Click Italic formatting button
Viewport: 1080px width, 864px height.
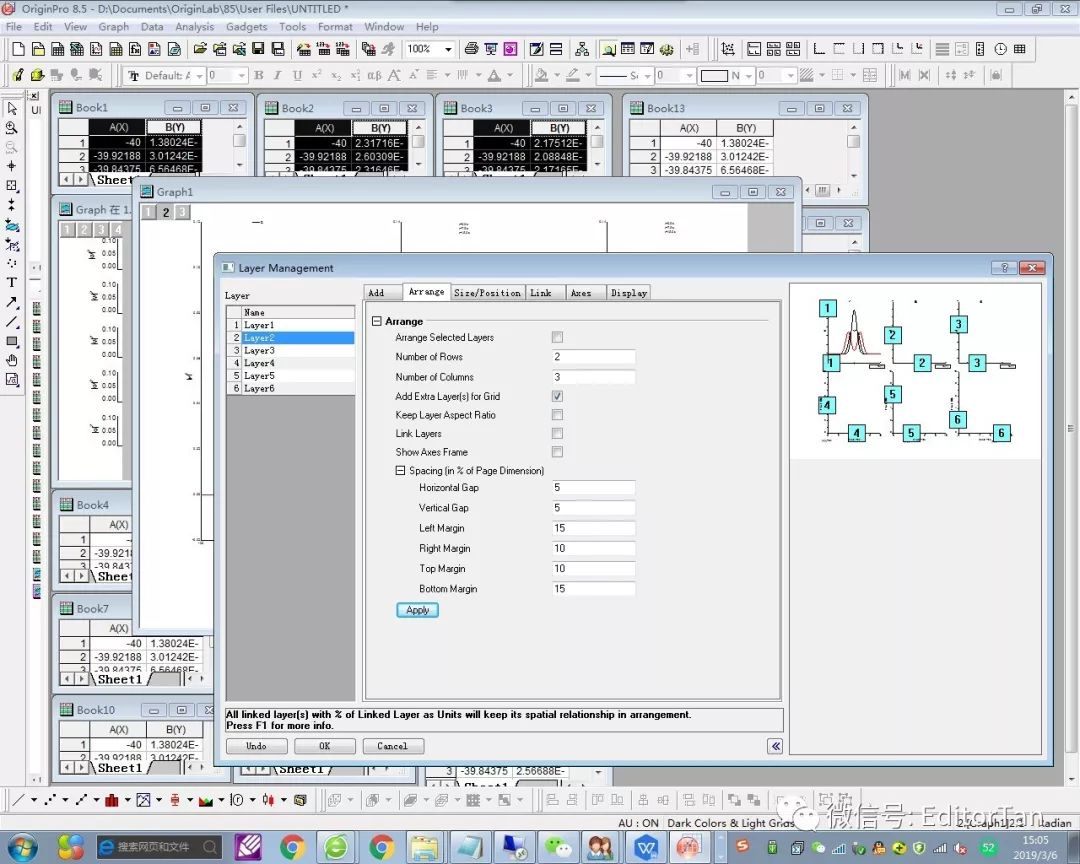(278, 75)
